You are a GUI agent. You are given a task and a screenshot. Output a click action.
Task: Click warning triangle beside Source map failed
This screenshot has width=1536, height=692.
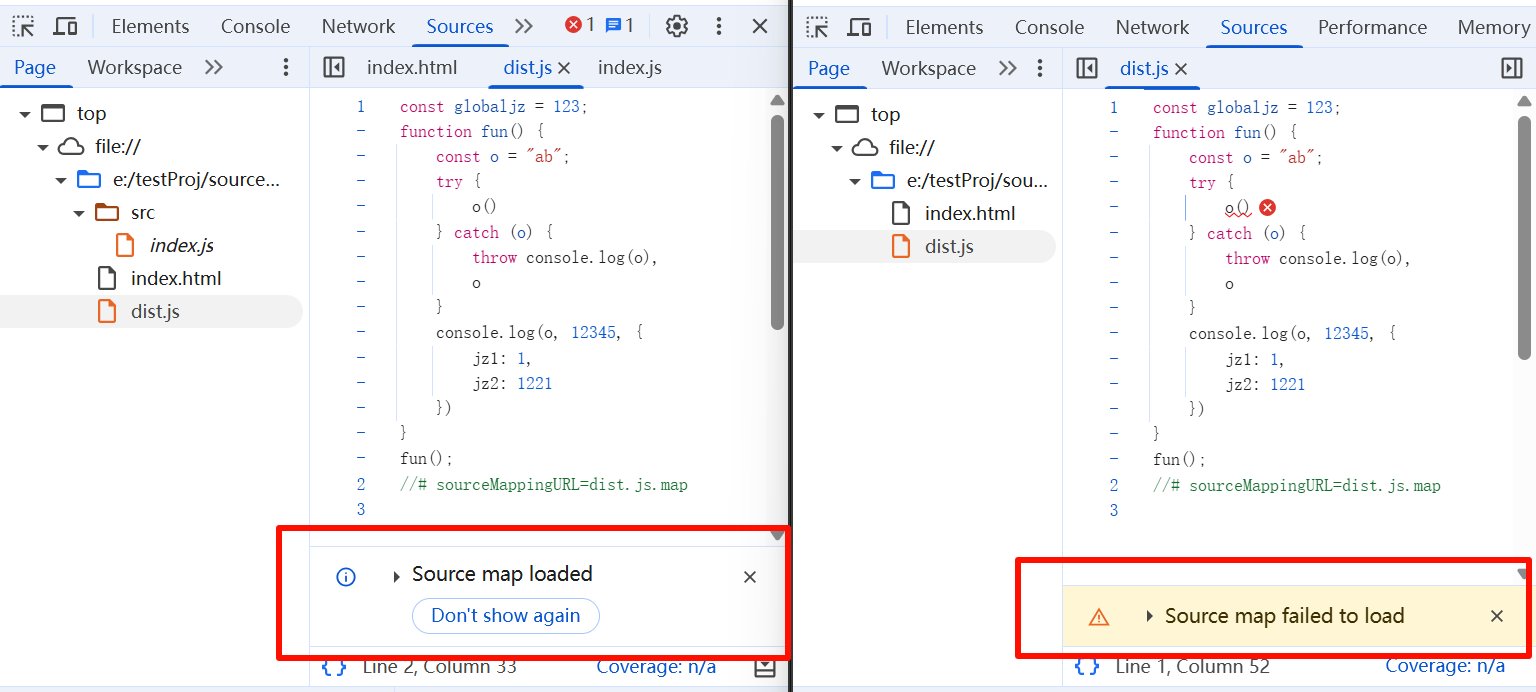point(1099,617)
